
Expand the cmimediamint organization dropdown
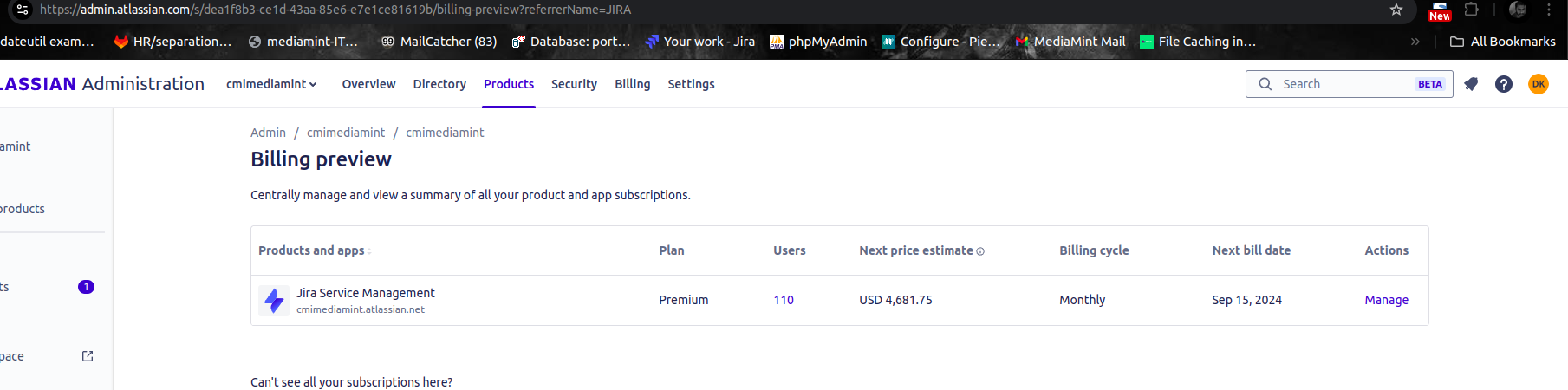pyautogui.click(x=271, y=84)
